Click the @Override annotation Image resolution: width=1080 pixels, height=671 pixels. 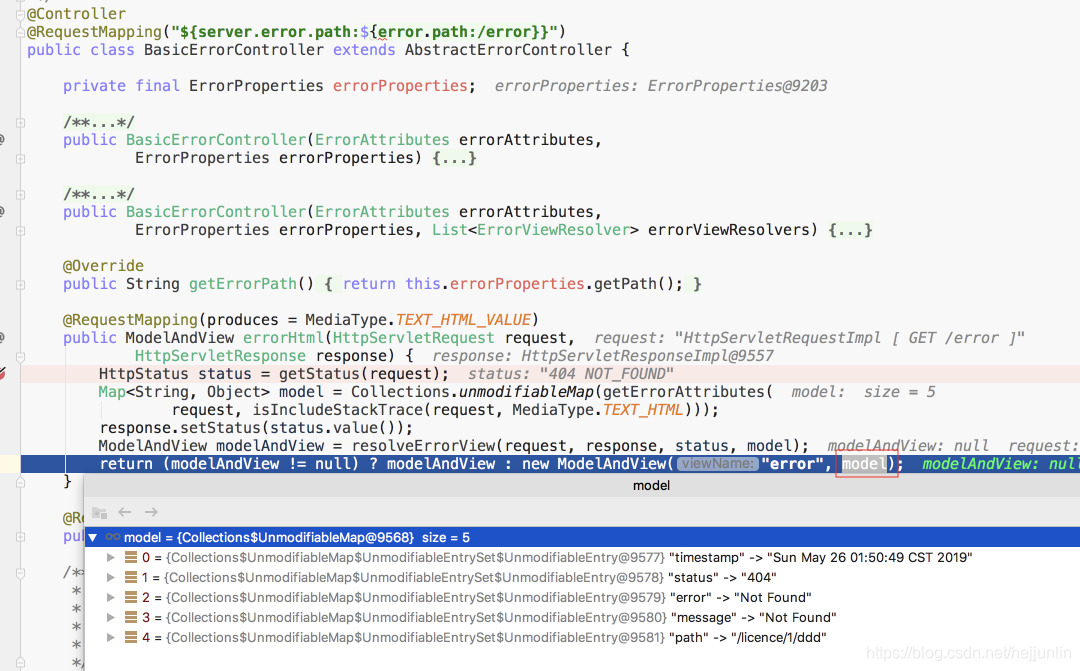click(103, 266)
